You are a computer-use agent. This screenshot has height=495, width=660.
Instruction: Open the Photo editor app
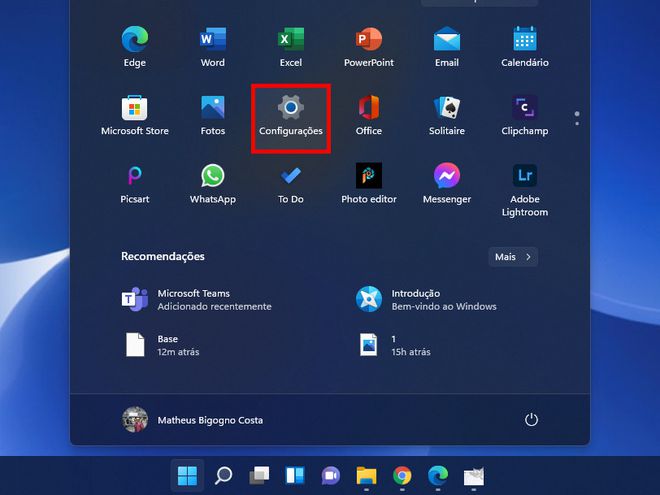coord(369,184)
